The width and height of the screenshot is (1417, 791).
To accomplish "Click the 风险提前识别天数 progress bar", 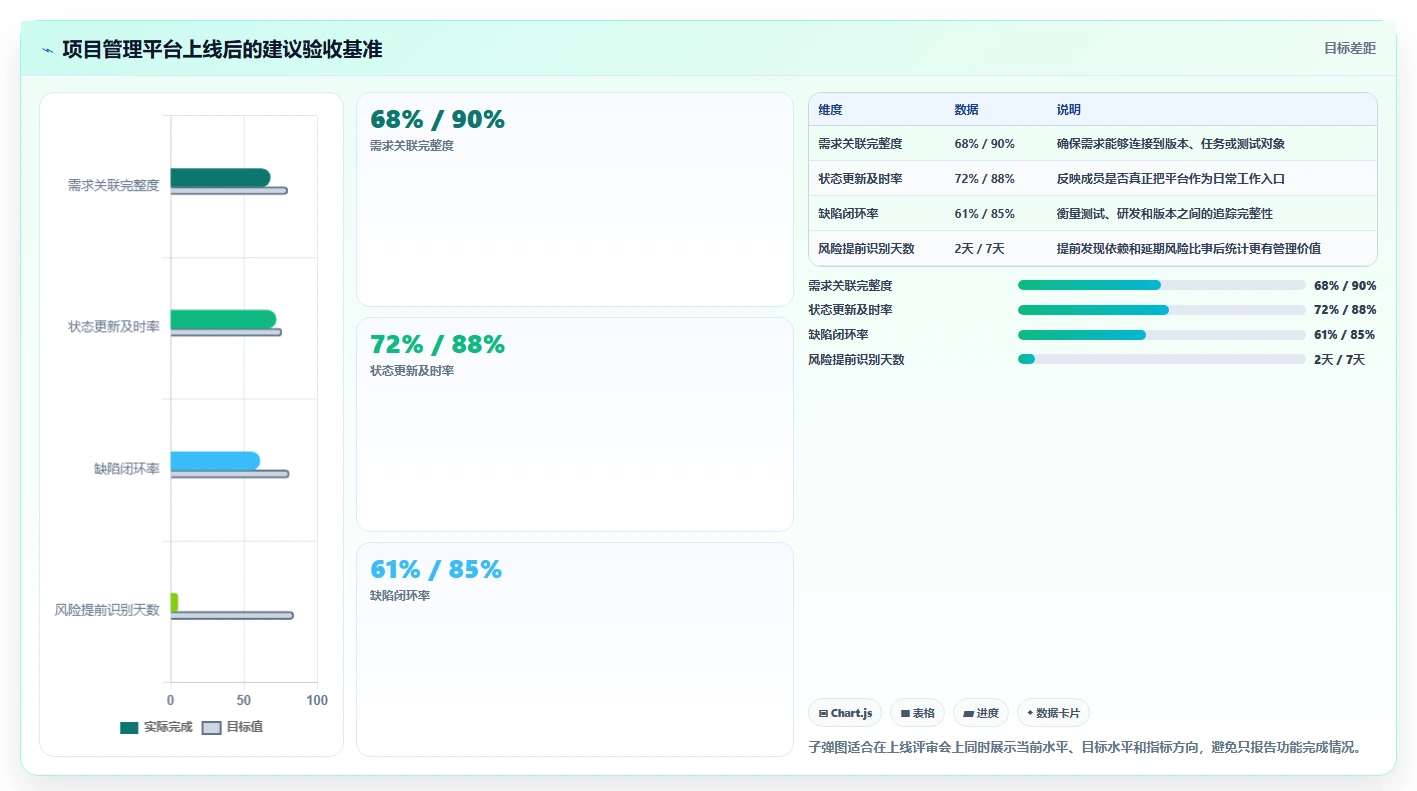I will 1162,359.
